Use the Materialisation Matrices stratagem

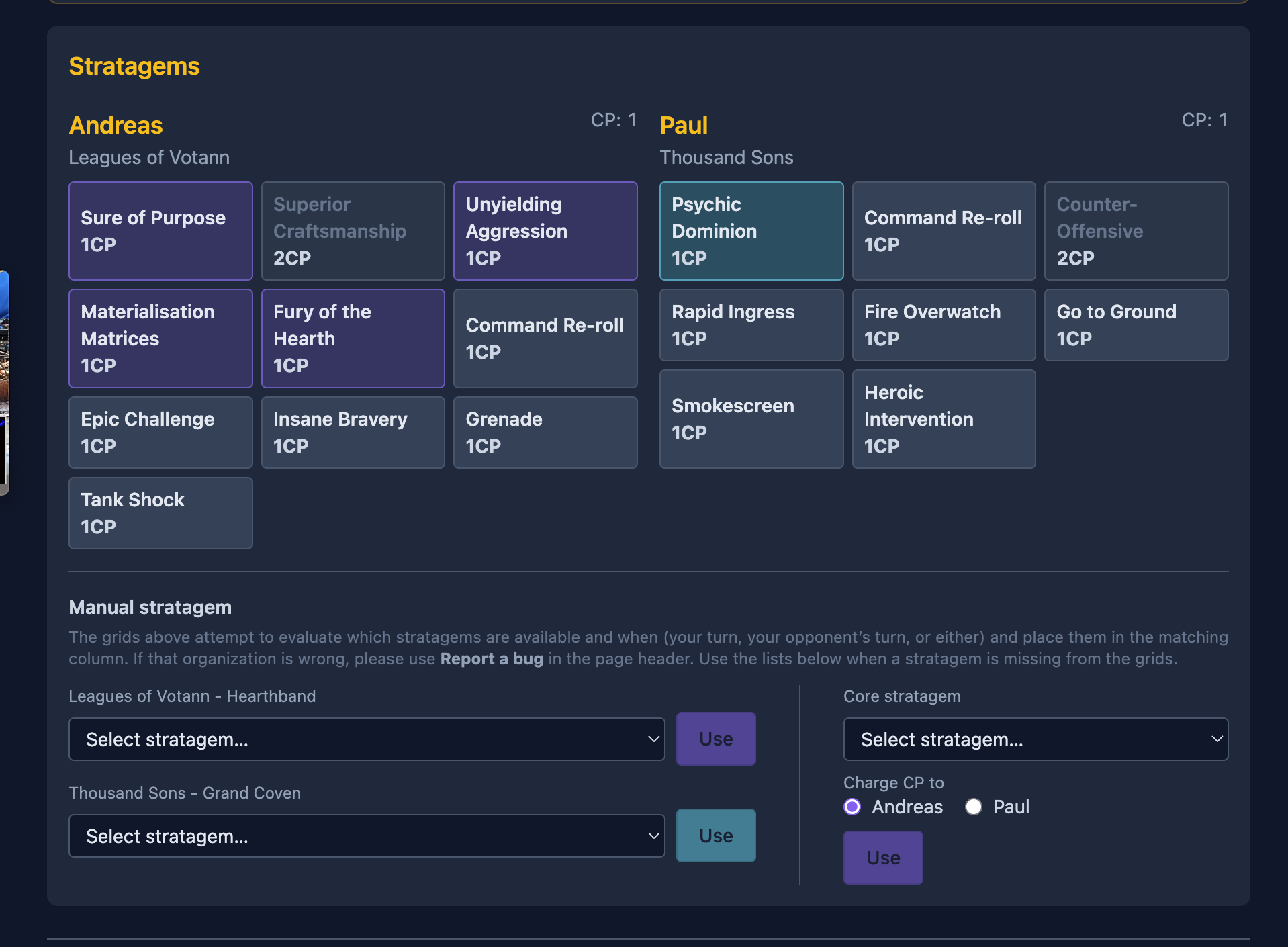pos(160,338)
